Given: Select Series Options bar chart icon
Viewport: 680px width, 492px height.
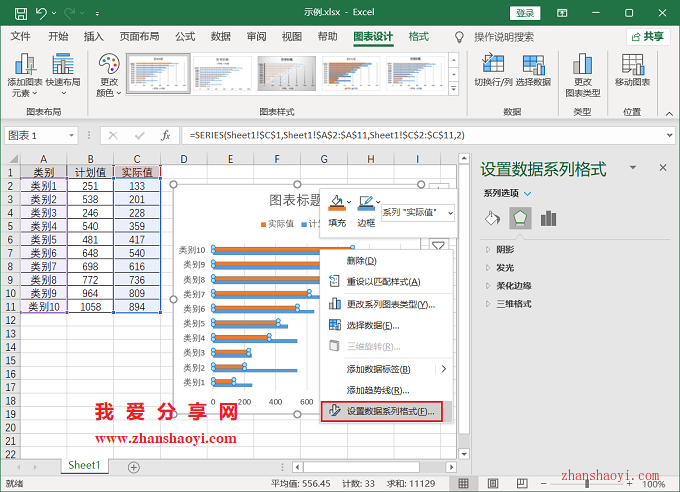Looking at the screenshot, I should pyautogui.click(x=548, y=218).
